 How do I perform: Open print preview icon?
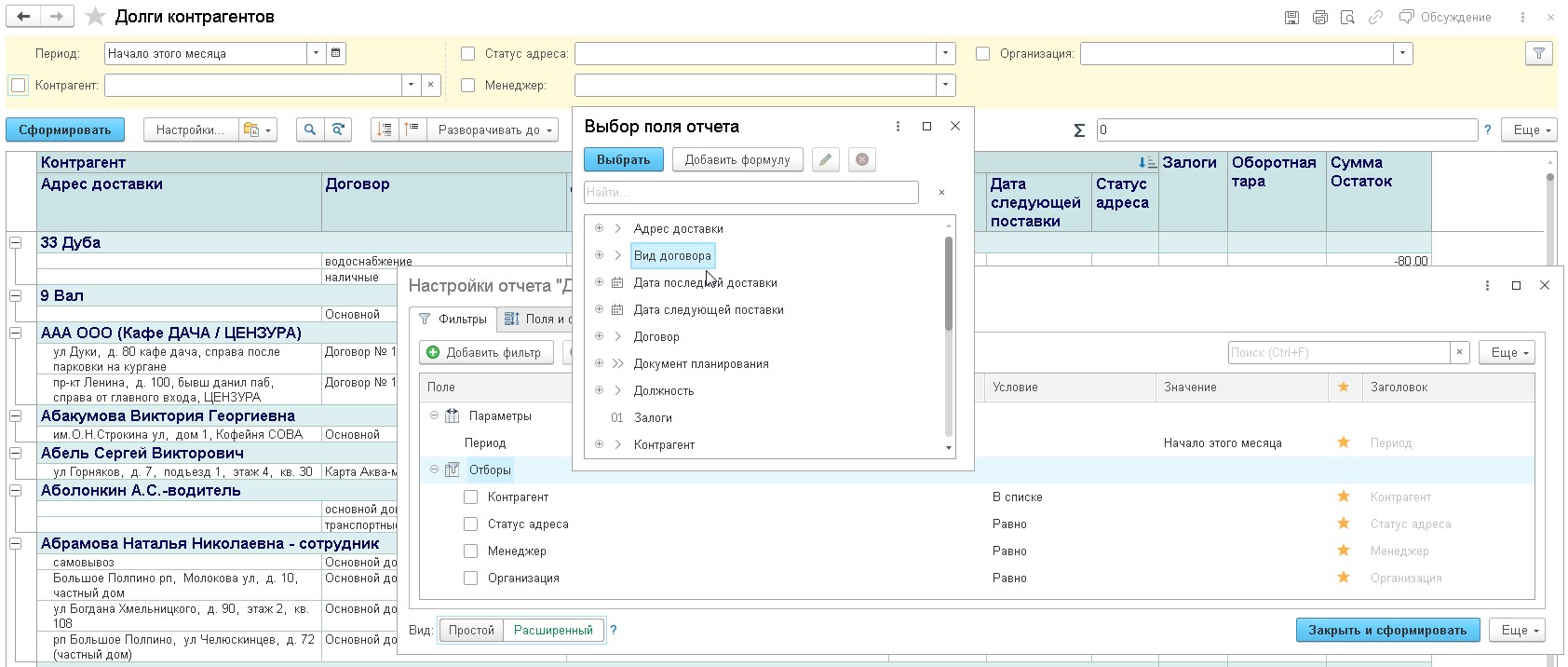coord(1347,18)
